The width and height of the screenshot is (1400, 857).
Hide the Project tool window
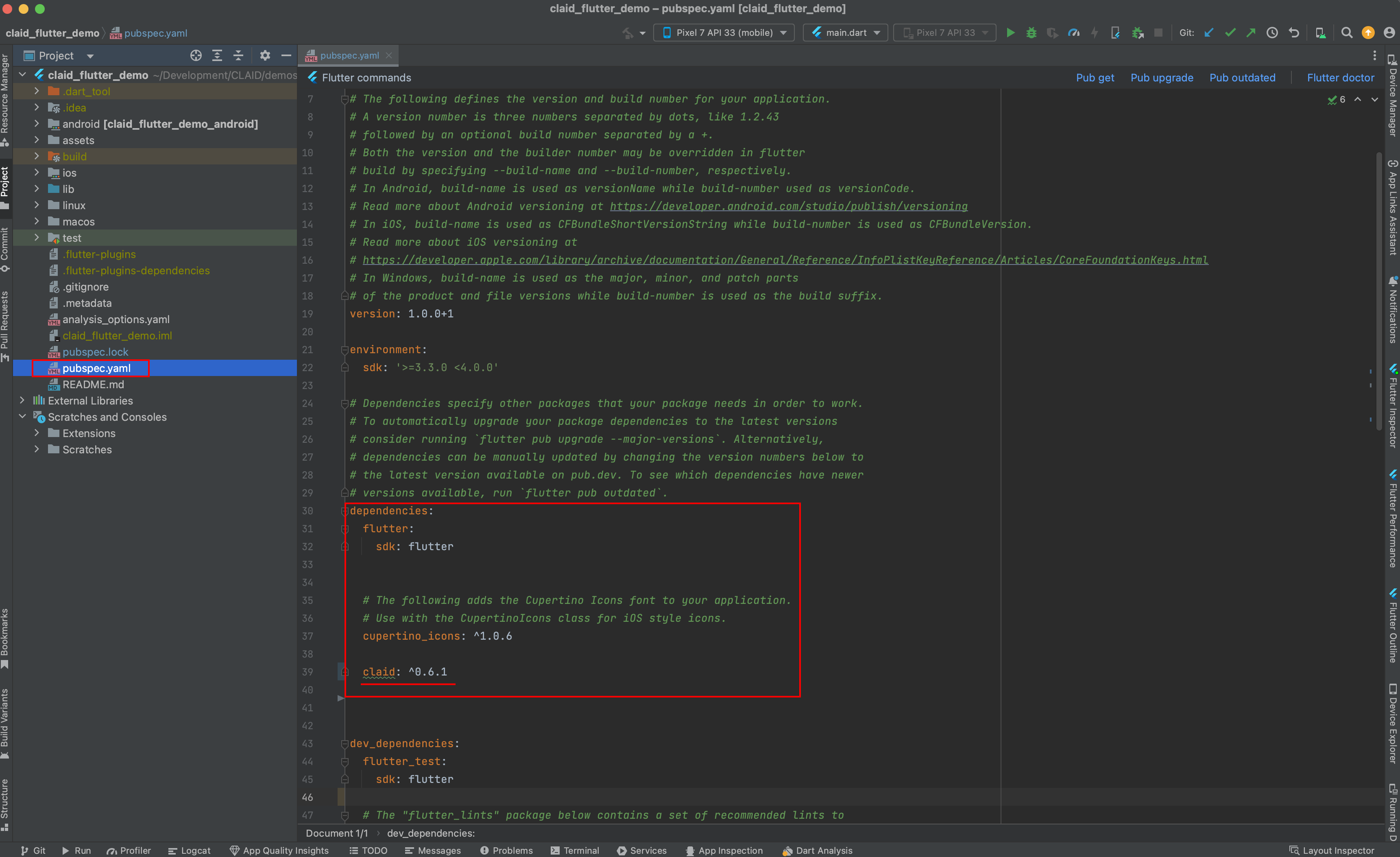point(286,55)
